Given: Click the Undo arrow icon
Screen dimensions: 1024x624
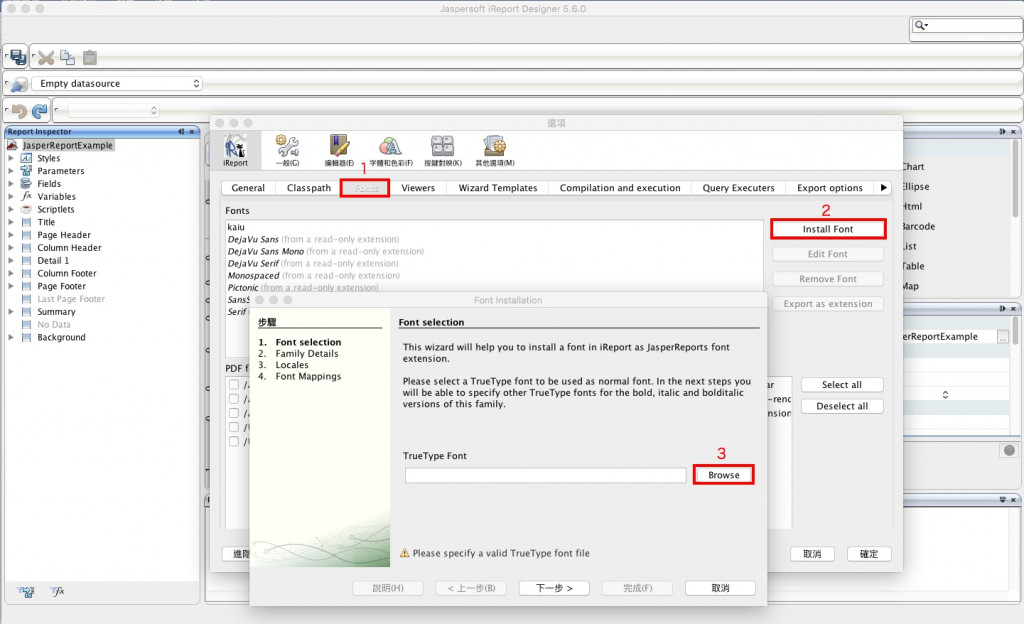Looking at the screenshot, I should [19, 111].
